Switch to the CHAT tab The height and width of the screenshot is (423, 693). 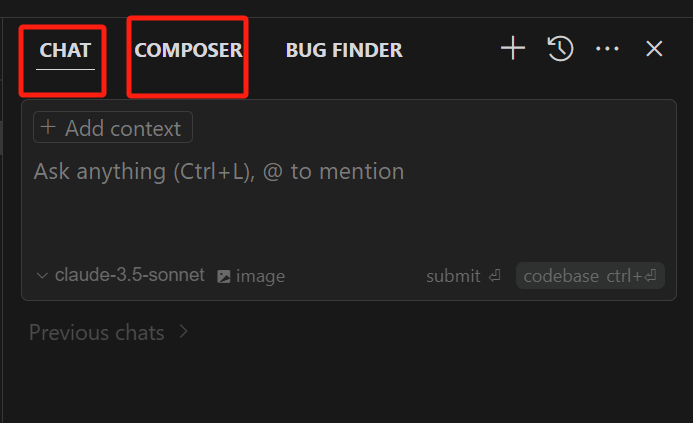65,50
